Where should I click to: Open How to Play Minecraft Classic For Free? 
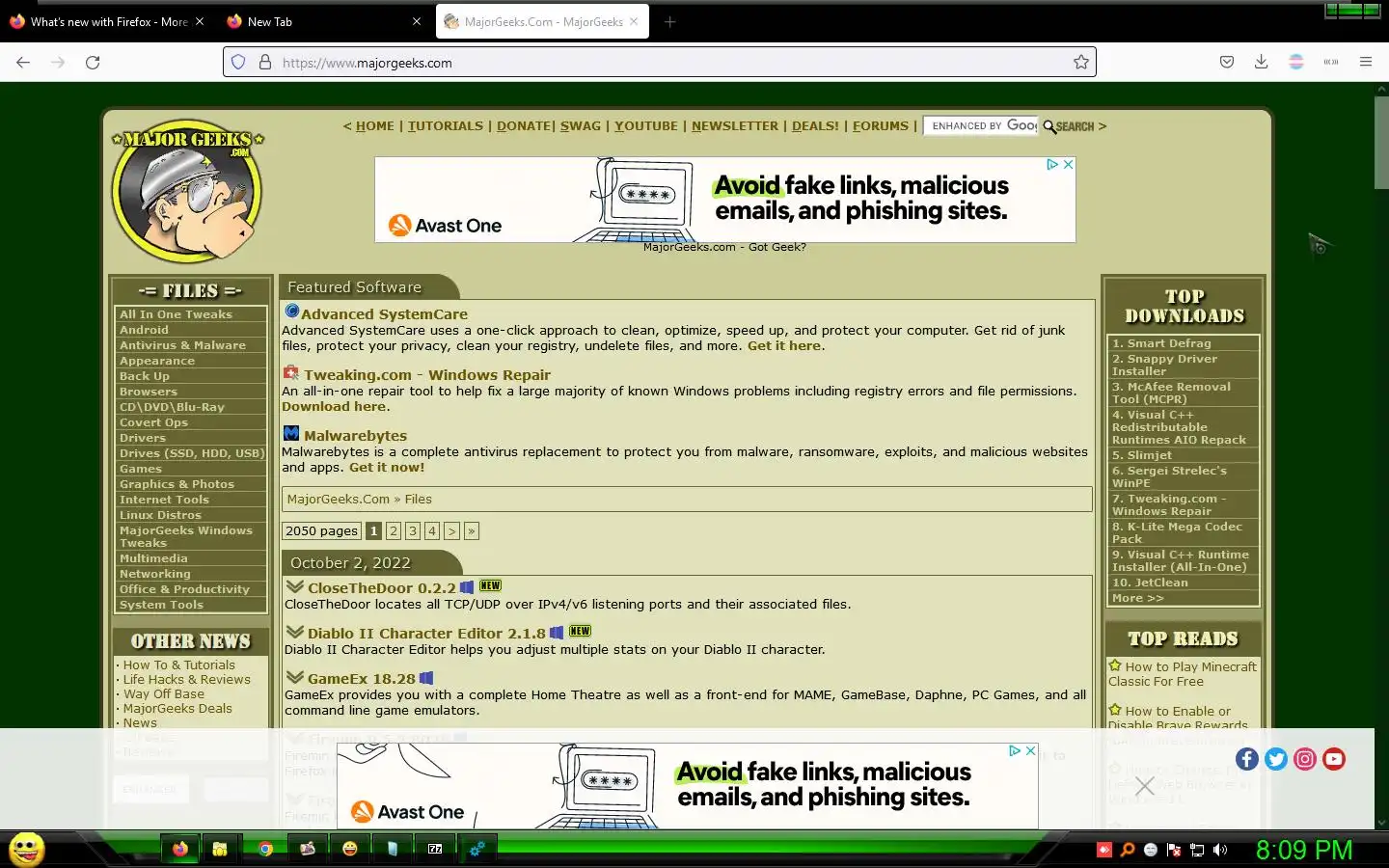[1183, 674]
